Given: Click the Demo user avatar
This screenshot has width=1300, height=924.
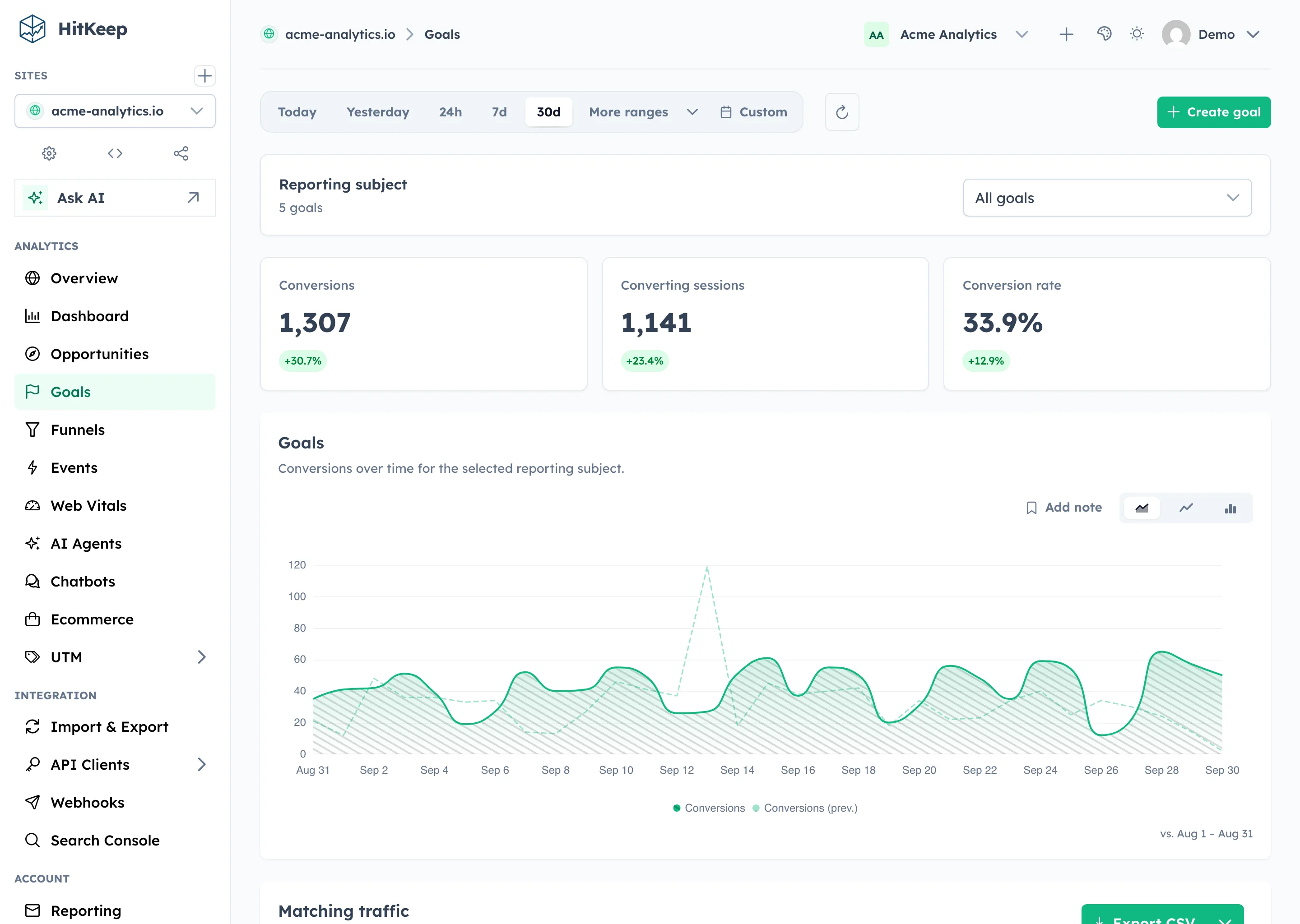Looking at the screenshot, I should (x=1176, y=34).
